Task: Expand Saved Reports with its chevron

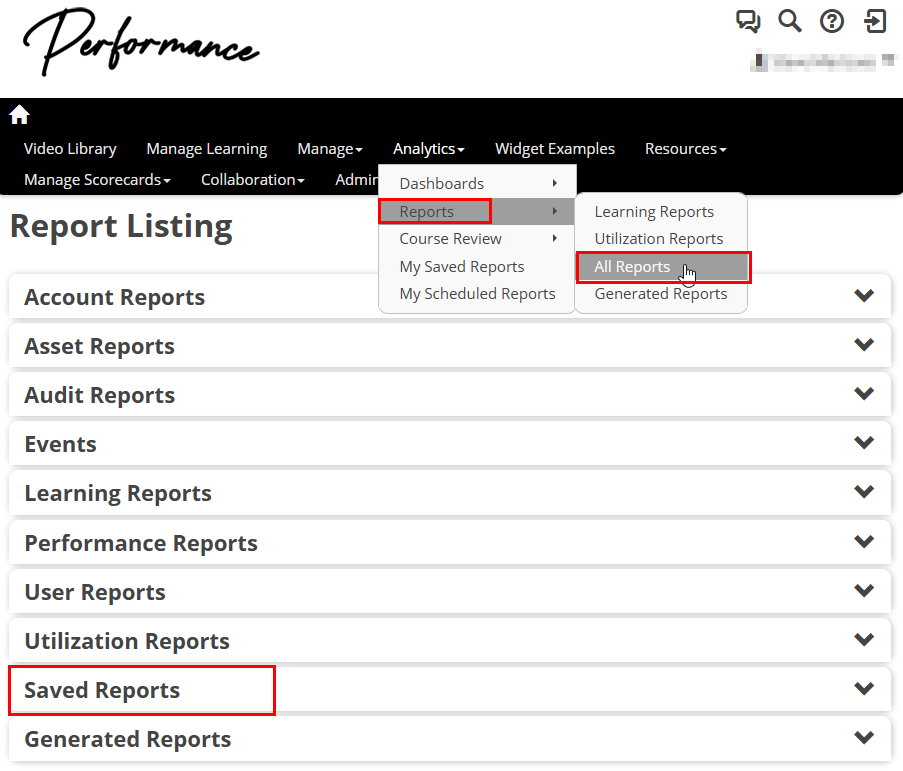Action: 864,688
